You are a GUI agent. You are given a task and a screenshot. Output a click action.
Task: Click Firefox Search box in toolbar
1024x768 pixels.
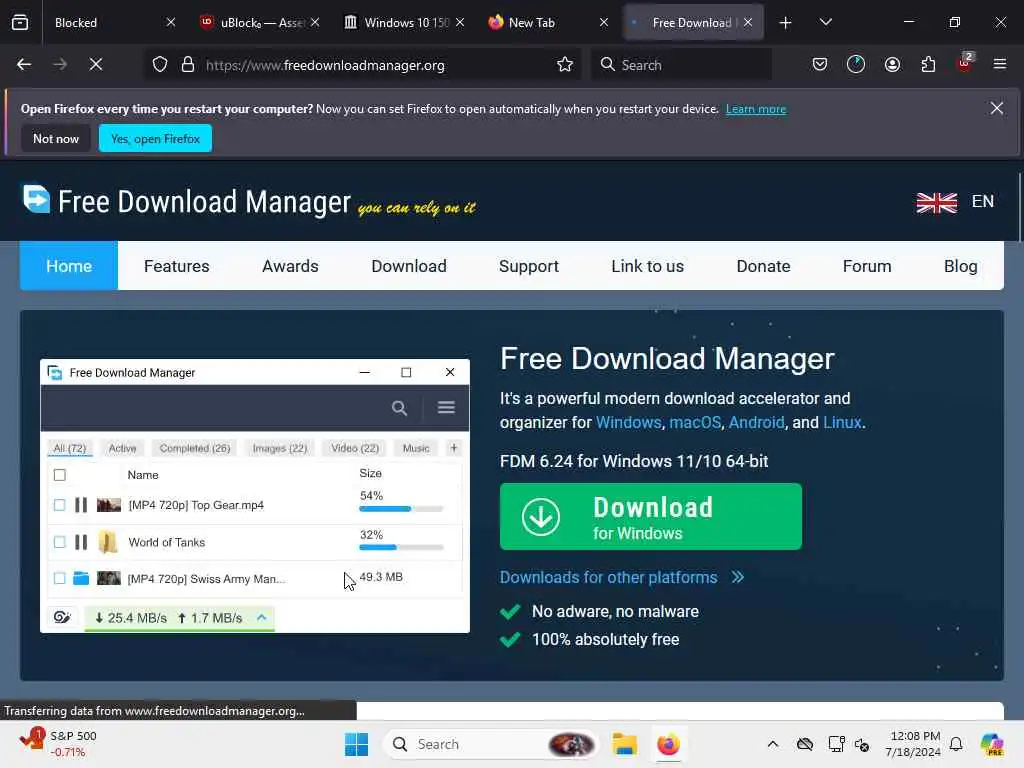pos(681,65)
